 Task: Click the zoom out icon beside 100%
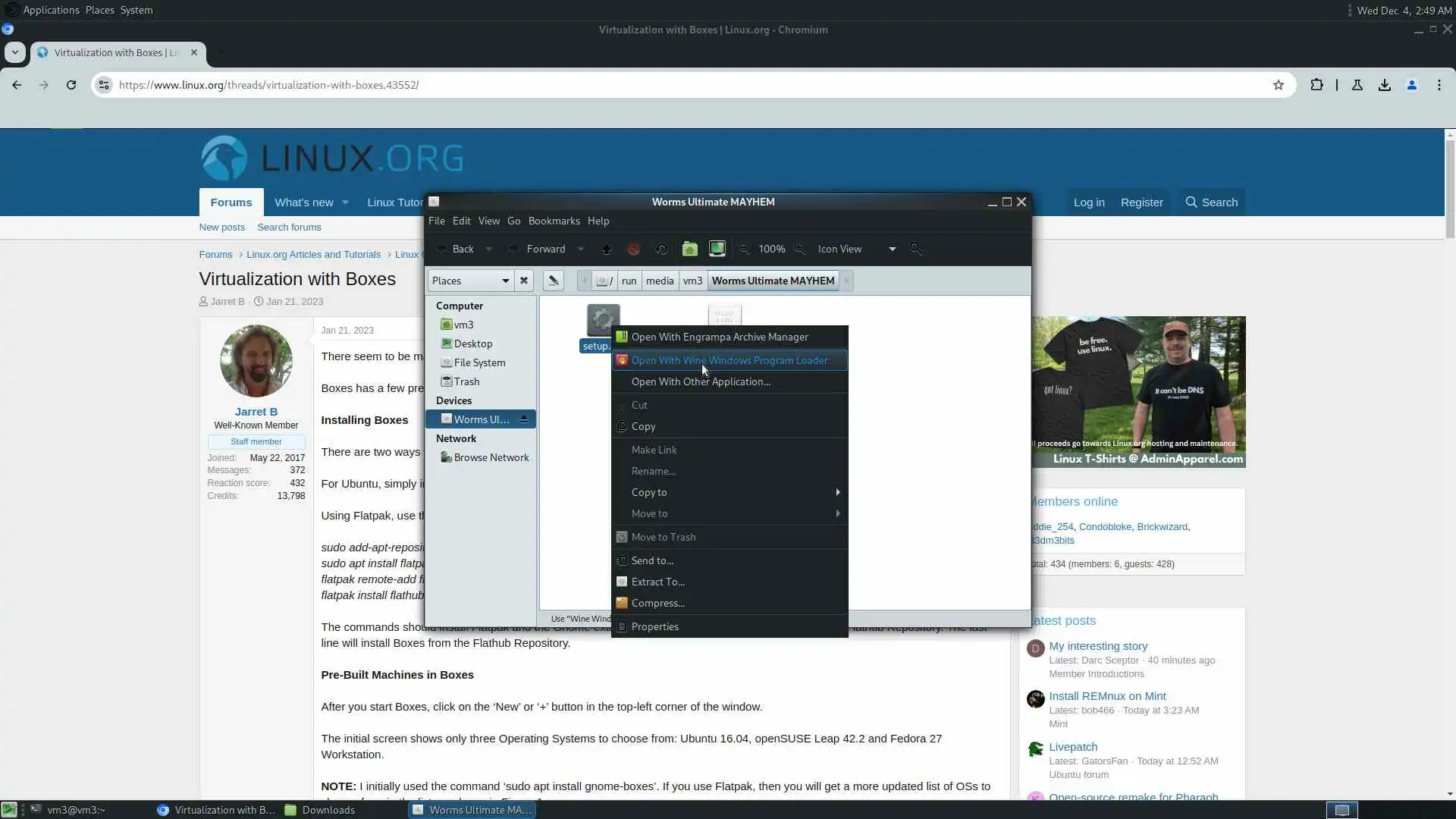(745, 249)
